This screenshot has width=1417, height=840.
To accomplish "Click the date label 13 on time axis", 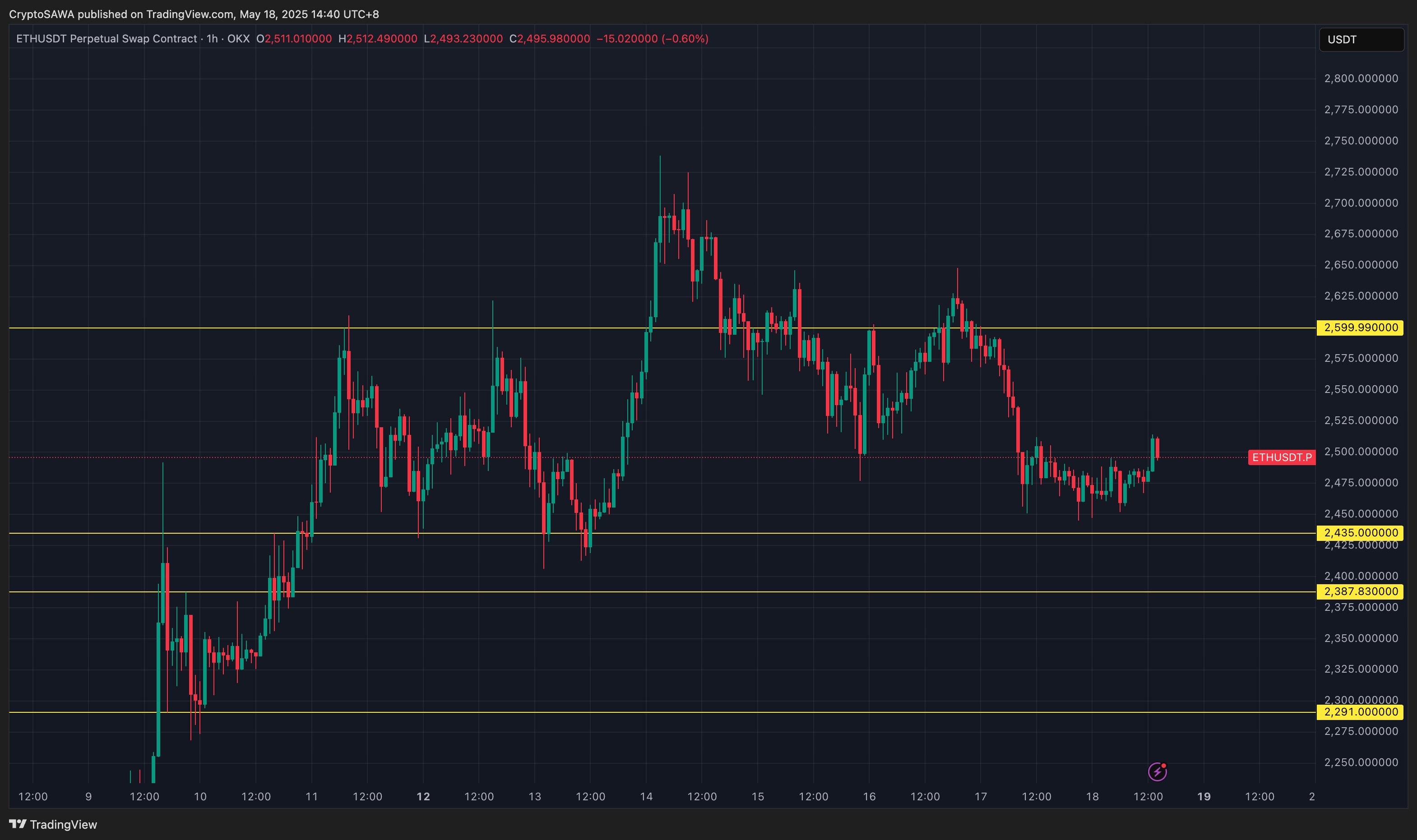I will pos(534,796).
